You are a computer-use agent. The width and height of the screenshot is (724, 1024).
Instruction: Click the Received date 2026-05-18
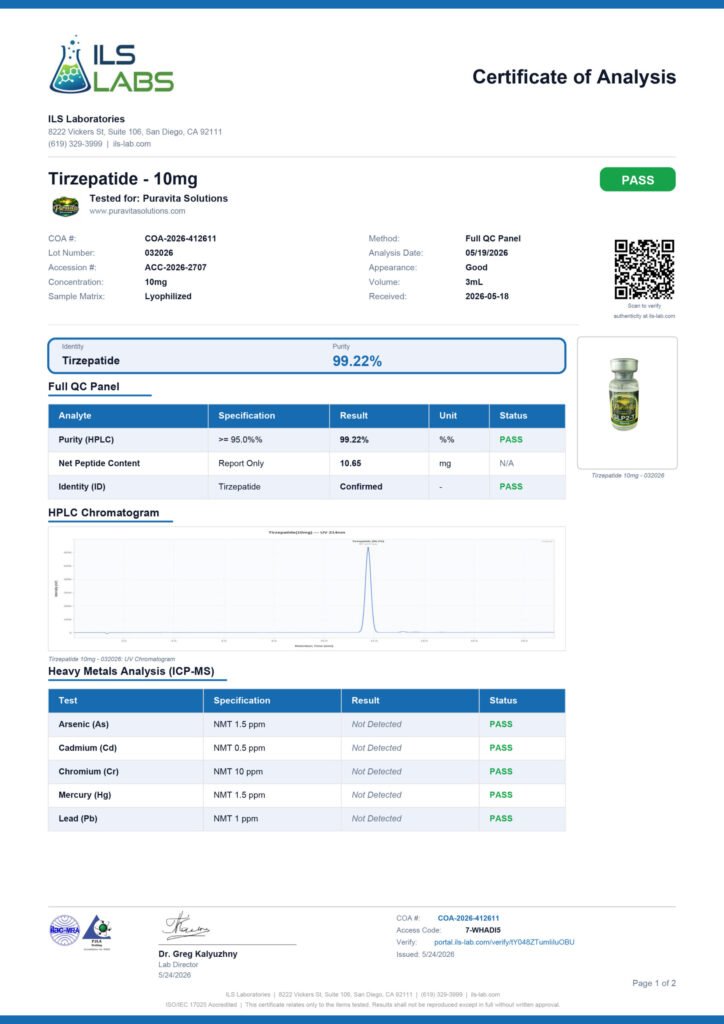coord(486,296)
